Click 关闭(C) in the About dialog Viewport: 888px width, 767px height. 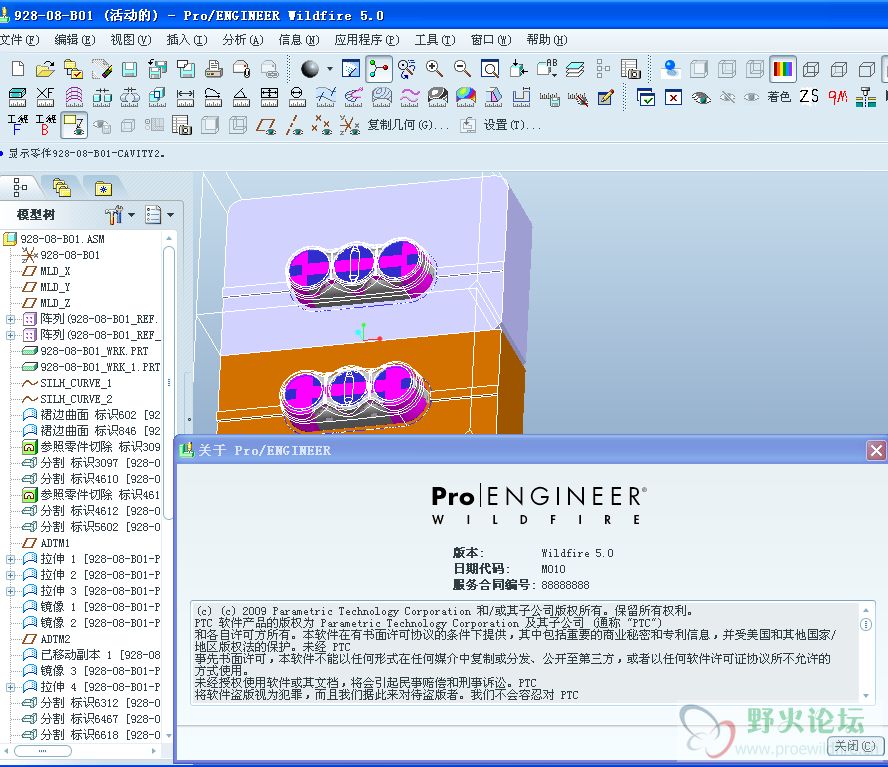[x=855, y=746]
